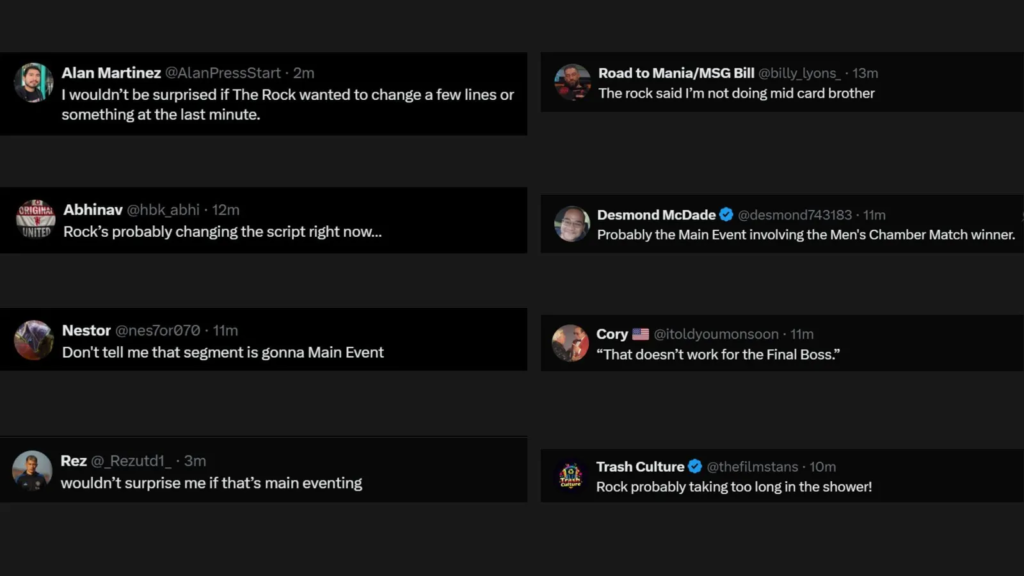Click Road to Mania/MSG Bill's avatar
Screen dimensions: 1024x576
pyautogui.click(x=572, y=82)
